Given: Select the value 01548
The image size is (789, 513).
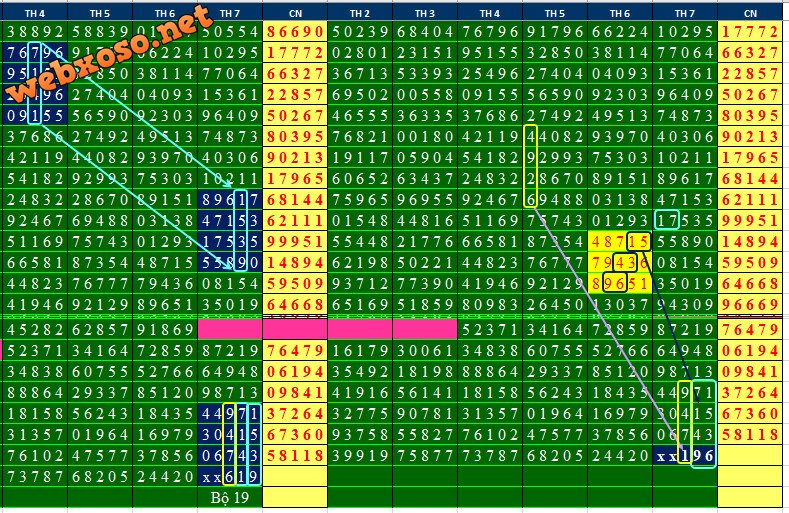Looking at the screenshot, I should (360, 221).
